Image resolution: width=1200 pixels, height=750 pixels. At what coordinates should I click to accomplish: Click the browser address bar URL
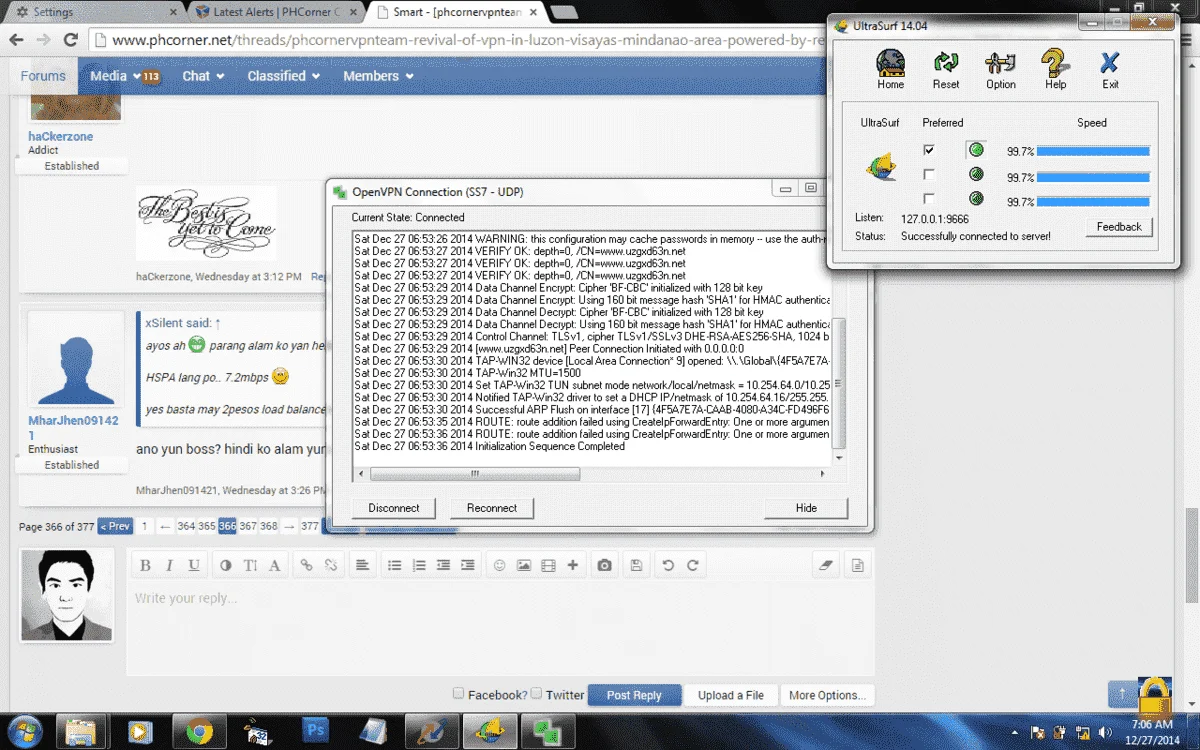[468, 40]
